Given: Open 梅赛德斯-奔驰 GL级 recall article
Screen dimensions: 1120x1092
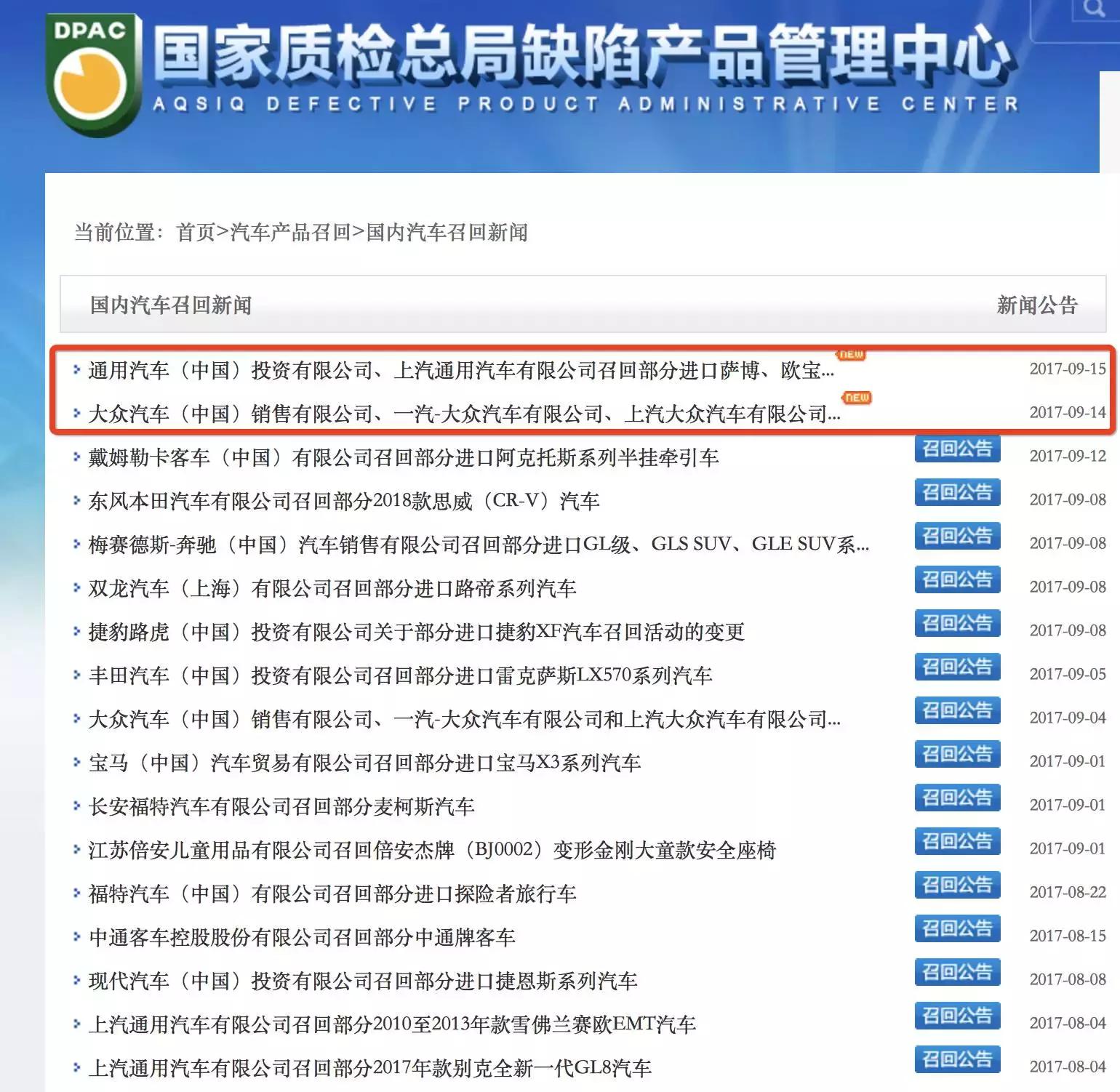Looking at the screenshot, I should click(479, 545).
